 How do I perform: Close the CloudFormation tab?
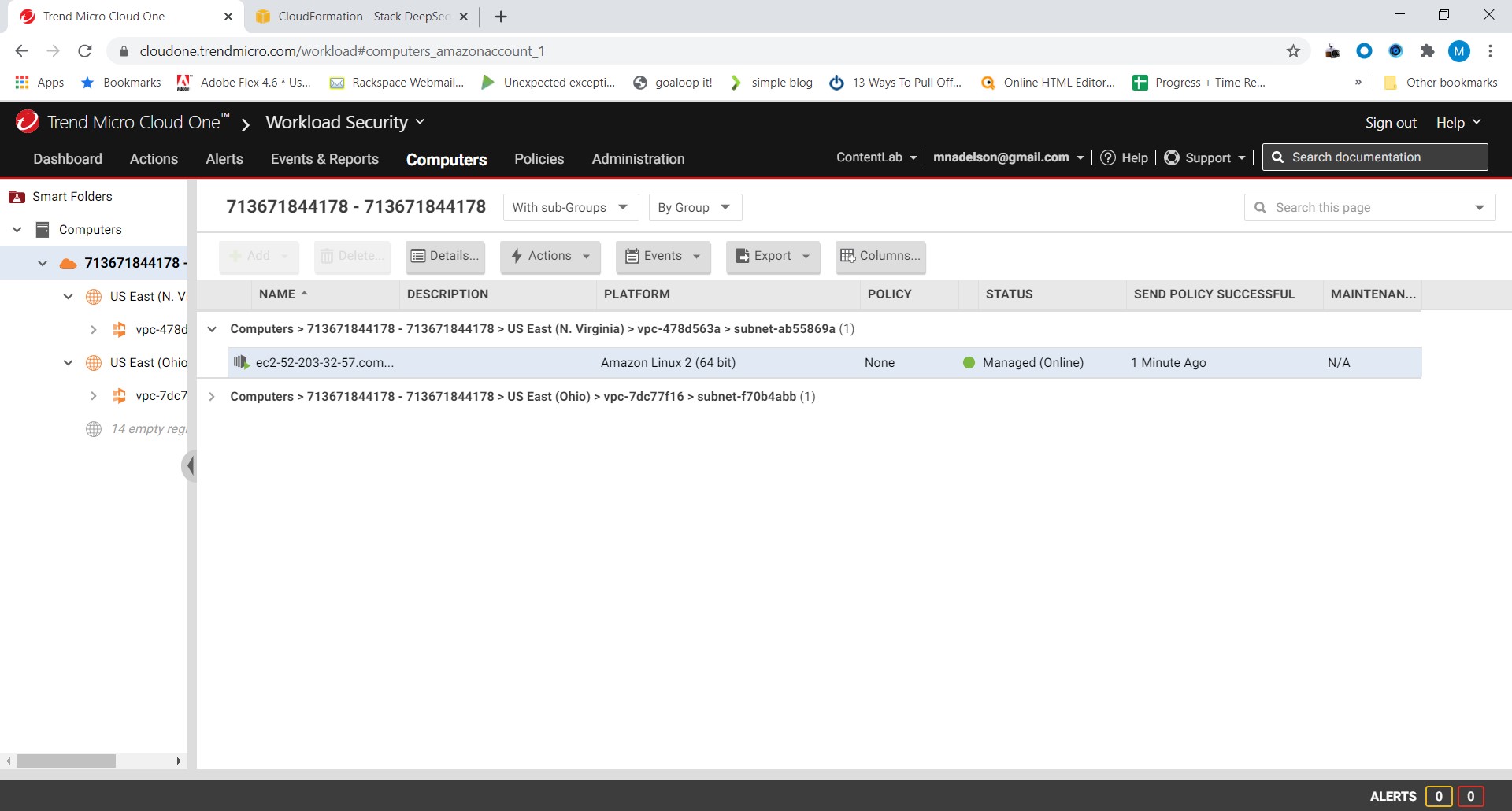click(x=463, y=17)
